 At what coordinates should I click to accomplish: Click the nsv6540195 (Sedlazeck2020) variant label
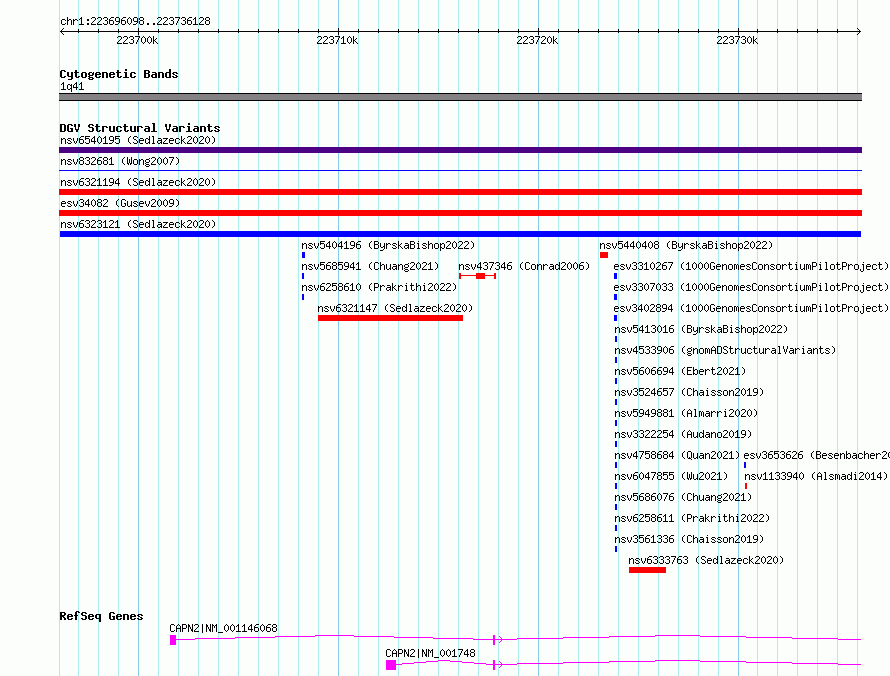click(x=138, y=140)
